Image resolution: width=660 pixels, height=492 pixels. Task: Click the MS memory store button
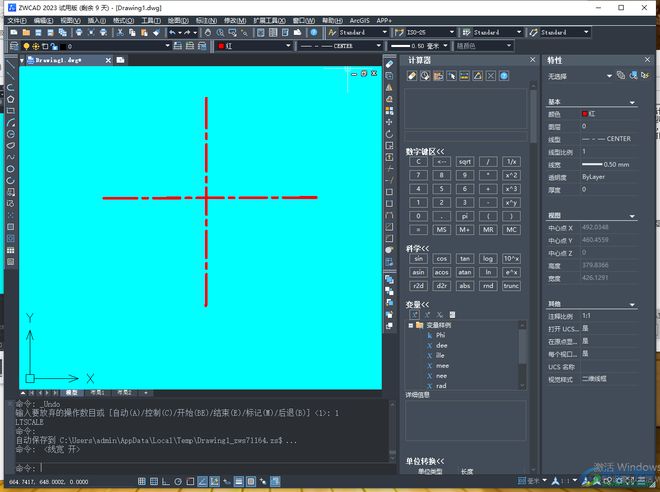coord(441,229)
